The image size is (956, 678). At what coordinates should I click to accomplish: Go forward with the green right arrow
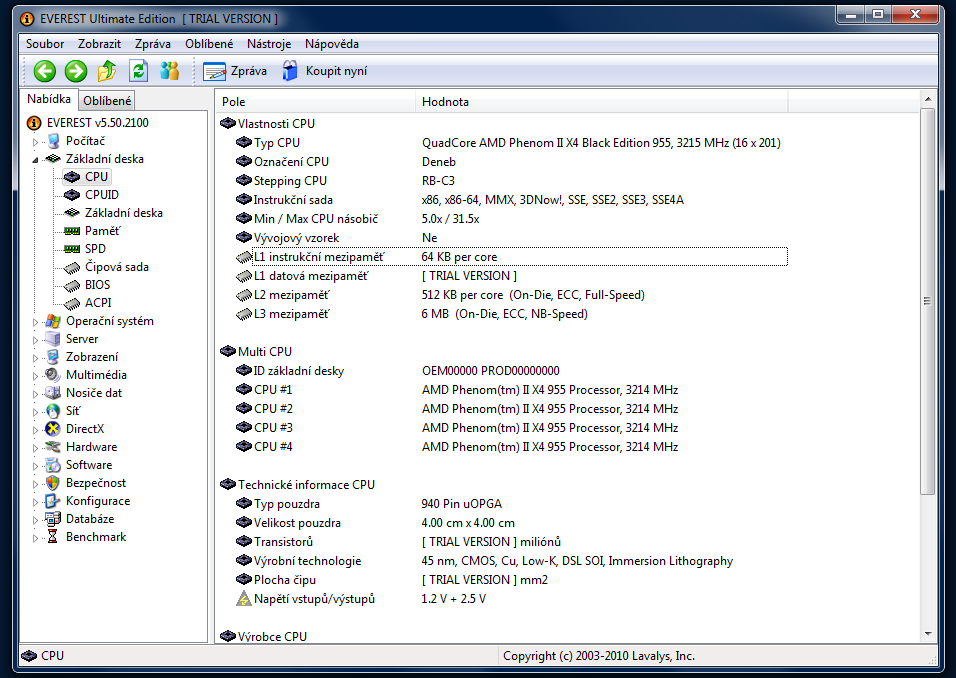(76, 71)
